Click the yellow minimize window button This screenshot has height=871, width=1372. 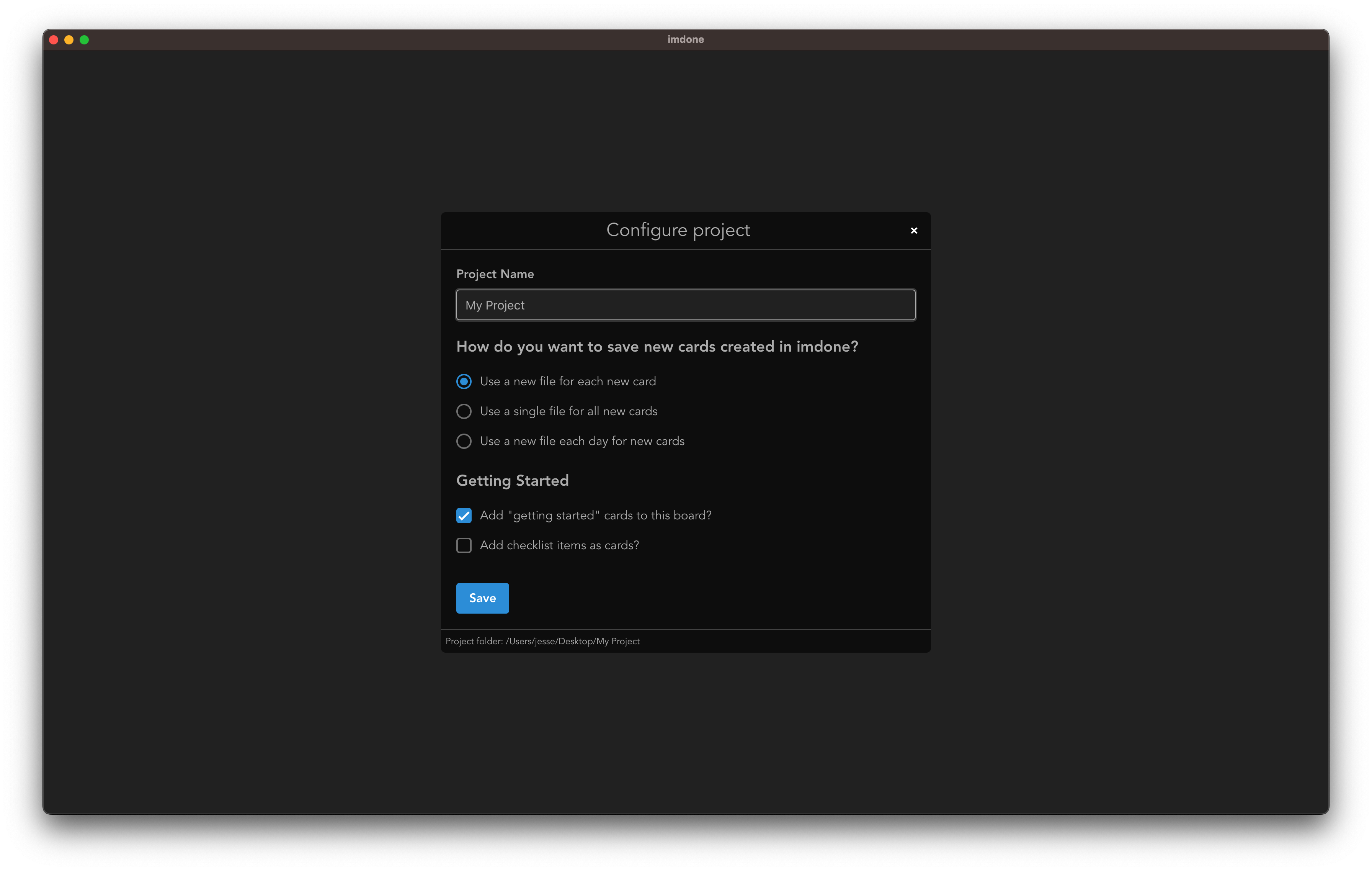coord(69,40)
